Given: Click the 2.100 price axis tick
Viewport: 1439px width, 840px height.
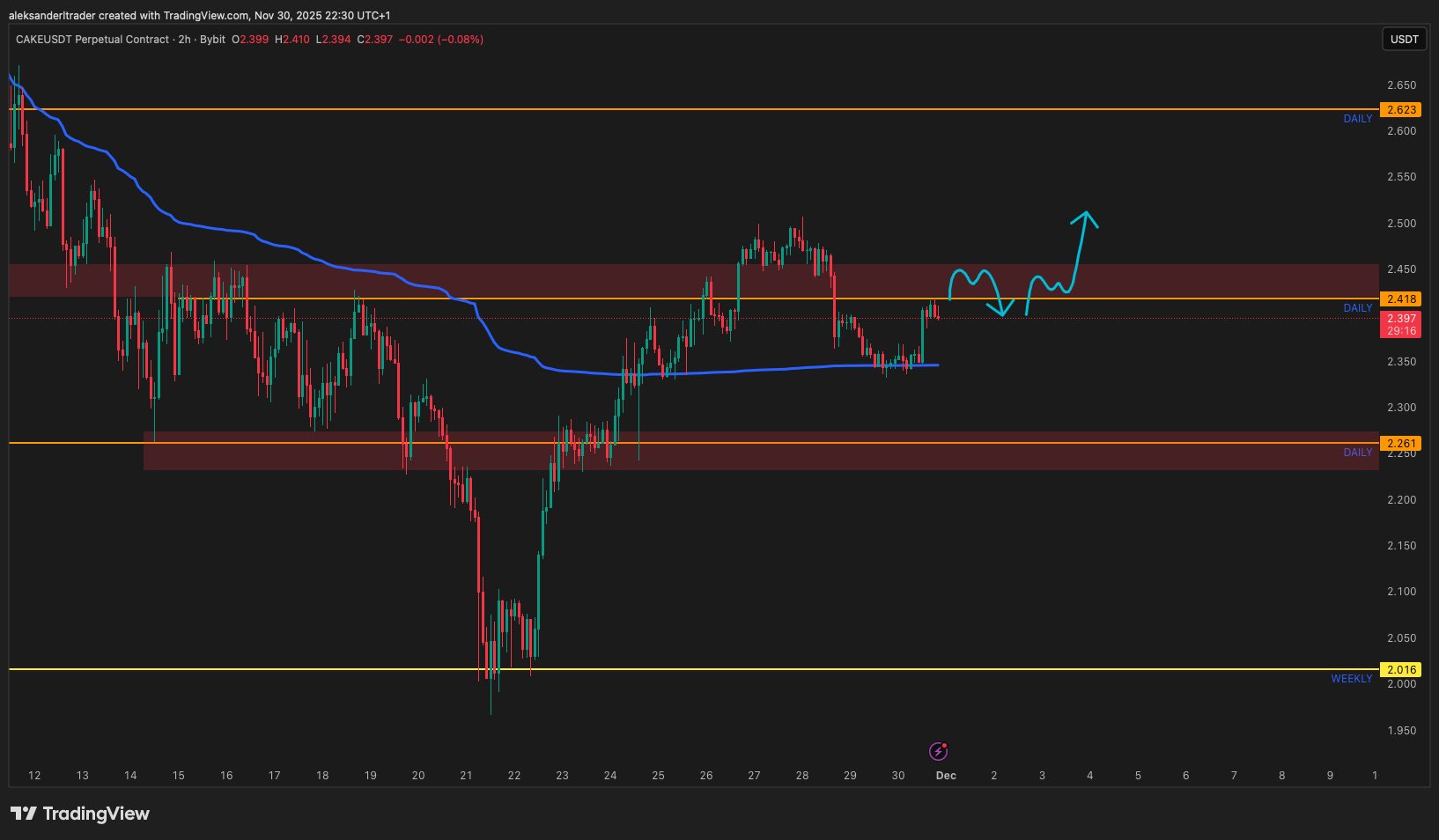Looking at the screenshot, I should [1401, 592].
